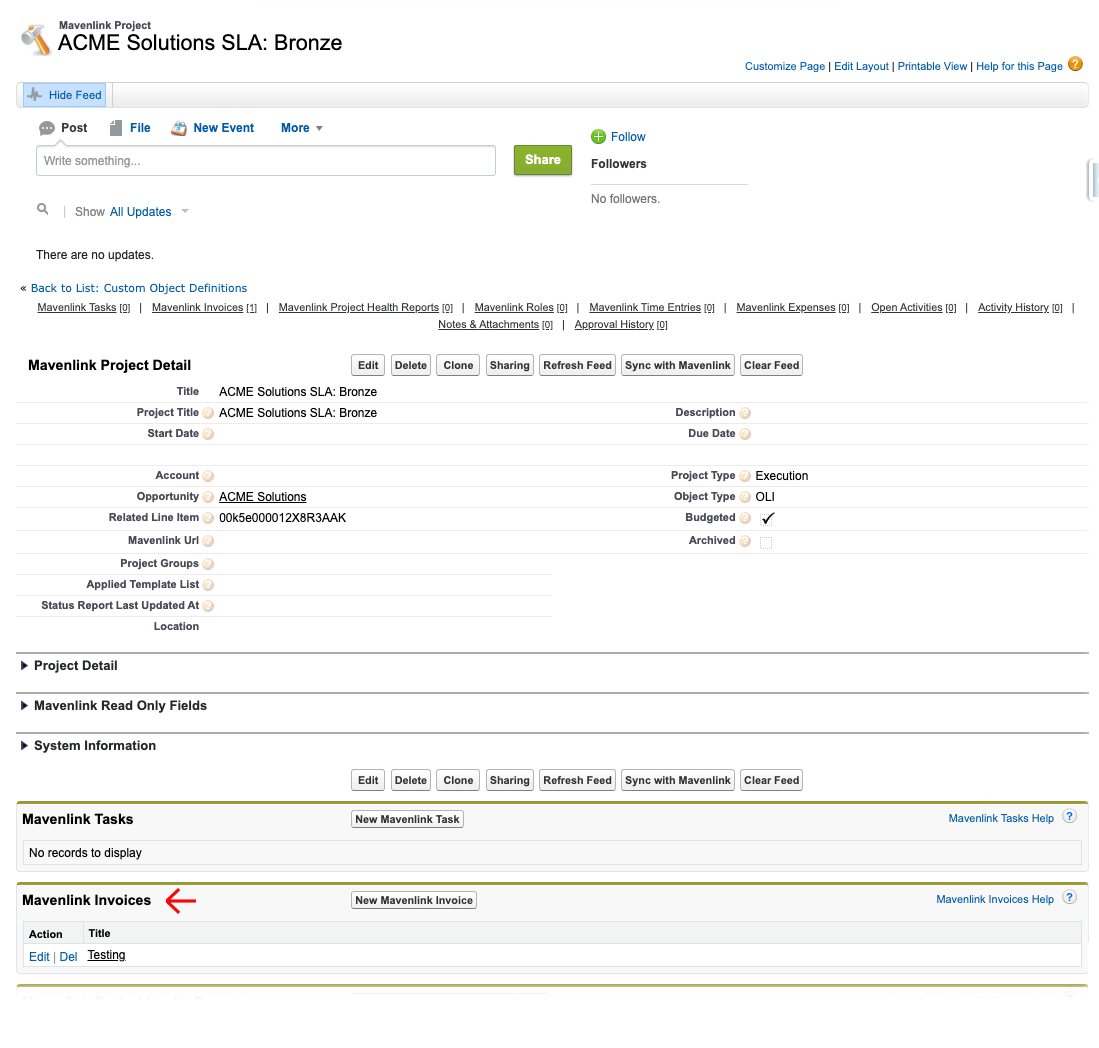The image size is (1099, 1048).
Task: Jump to Mavenlink Project Health Reports list
Action: pyautogui.click(x=359, y=308)
